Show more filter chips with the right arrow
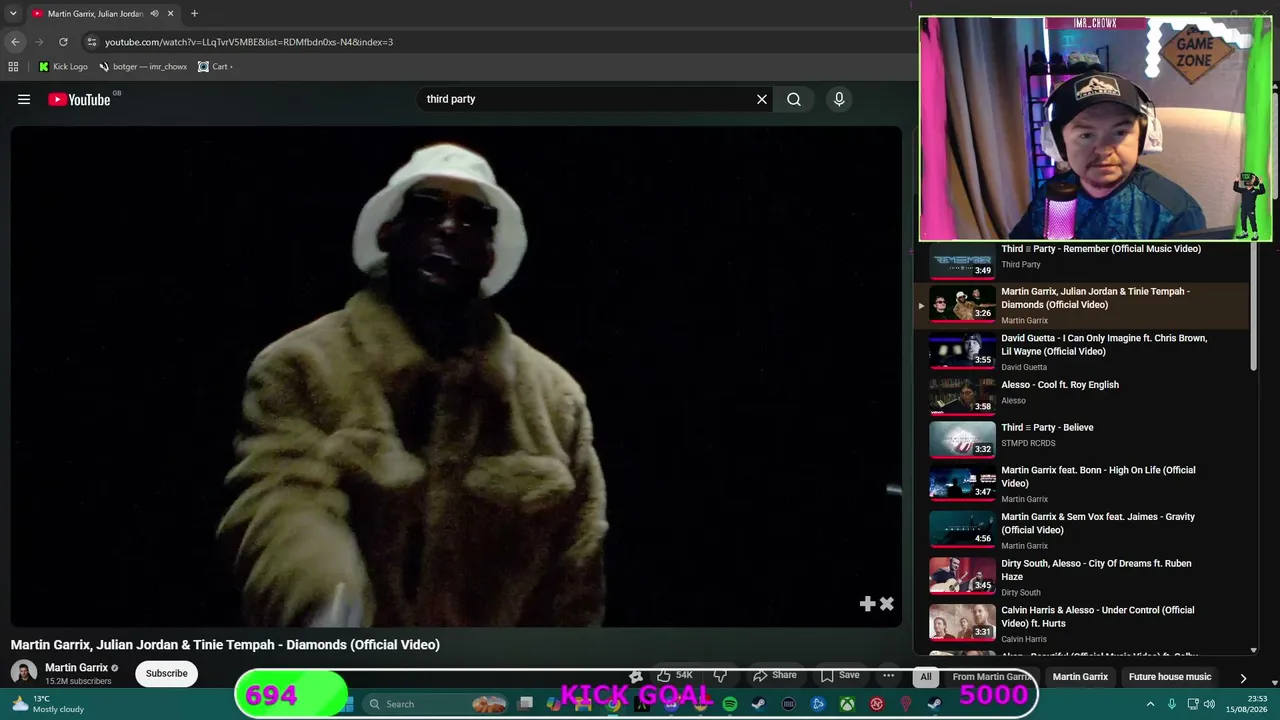Viewport: 1280px width, 720px height. (x=1243, y=677)
